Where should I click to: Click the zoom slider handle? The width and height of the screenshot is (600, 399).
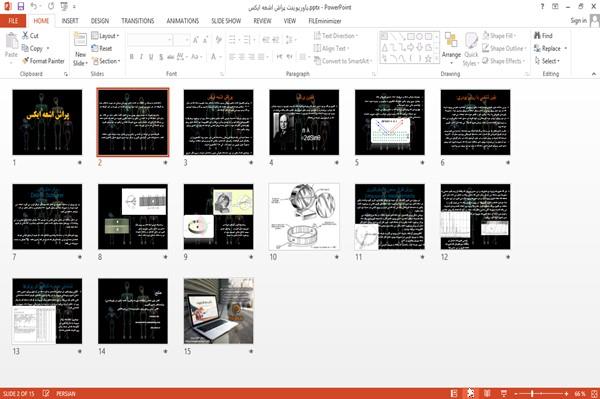click(x=532, y=394)
